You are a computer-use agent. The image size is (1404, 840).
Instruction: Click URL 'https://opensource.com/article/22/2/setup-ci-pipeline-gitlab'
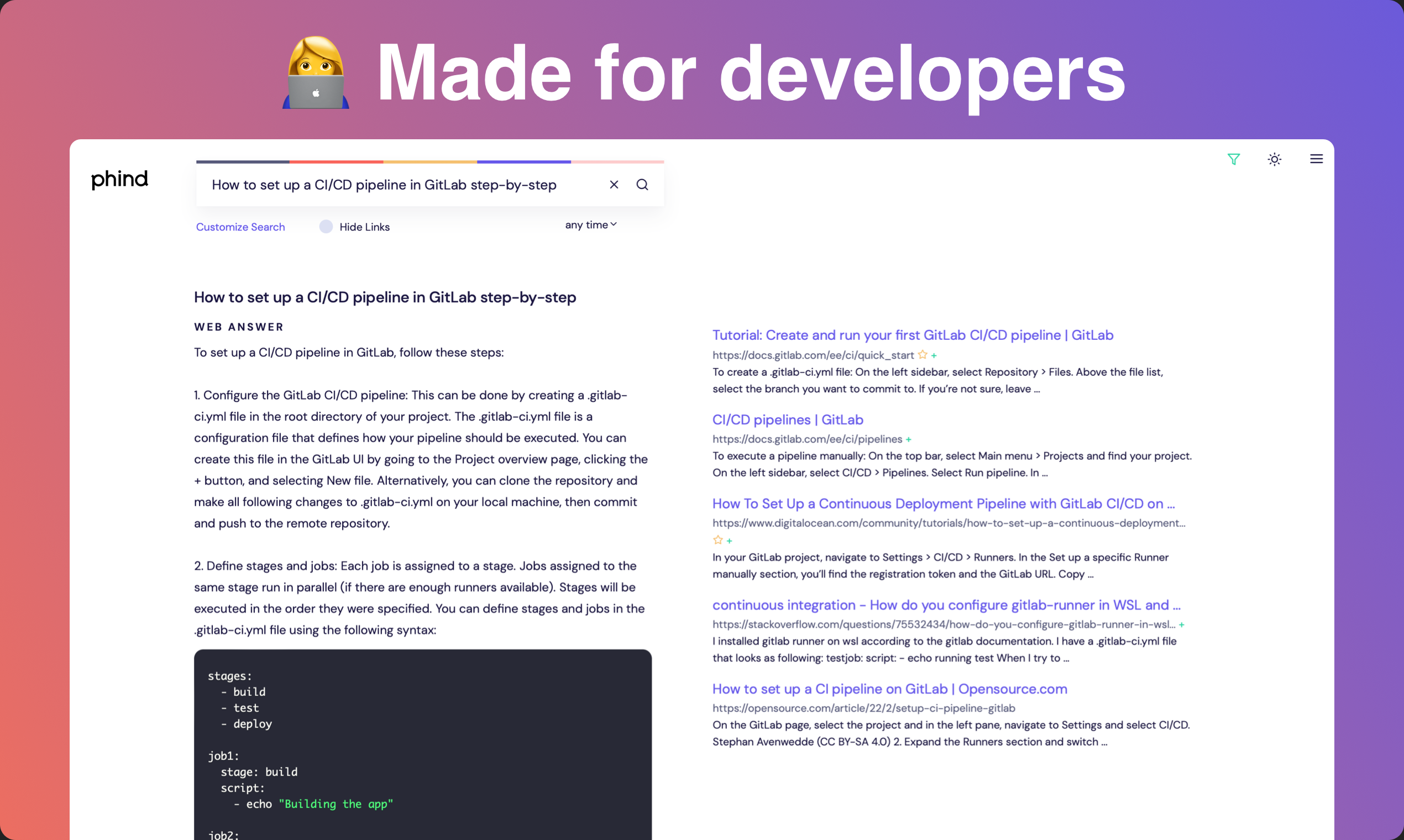[863, 708]
